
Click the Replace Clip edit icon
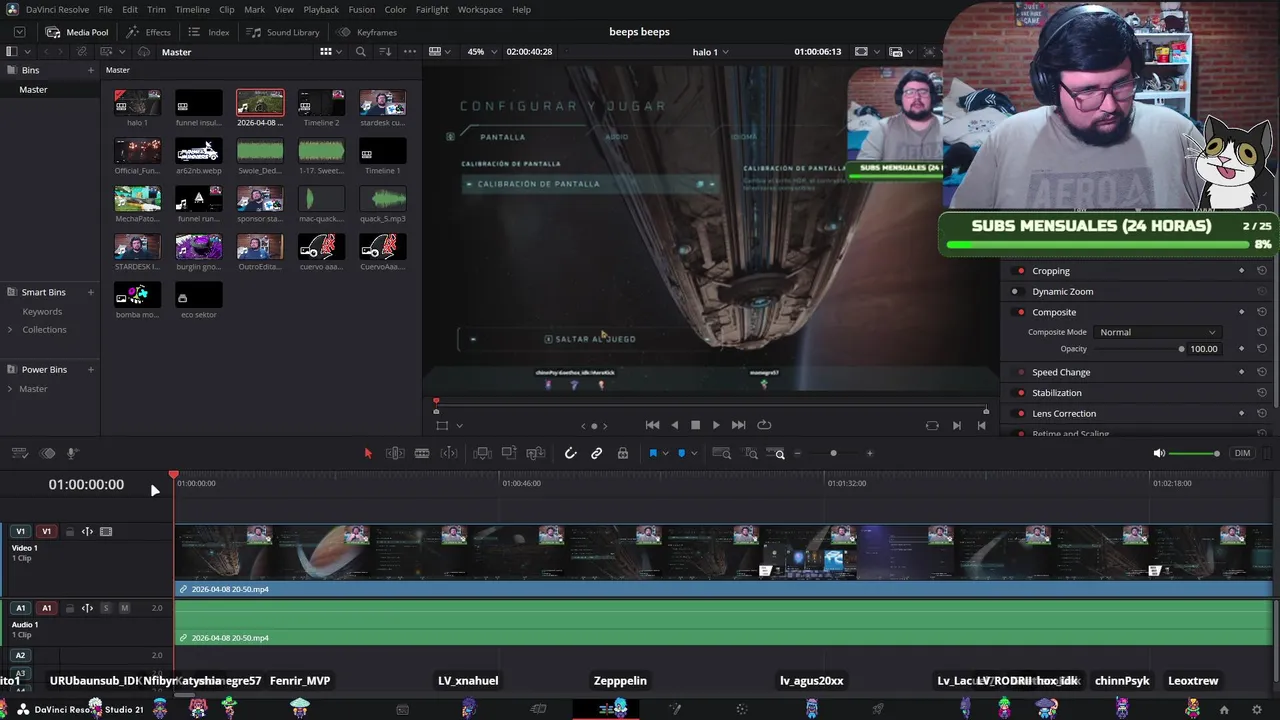tap(535, 453)
